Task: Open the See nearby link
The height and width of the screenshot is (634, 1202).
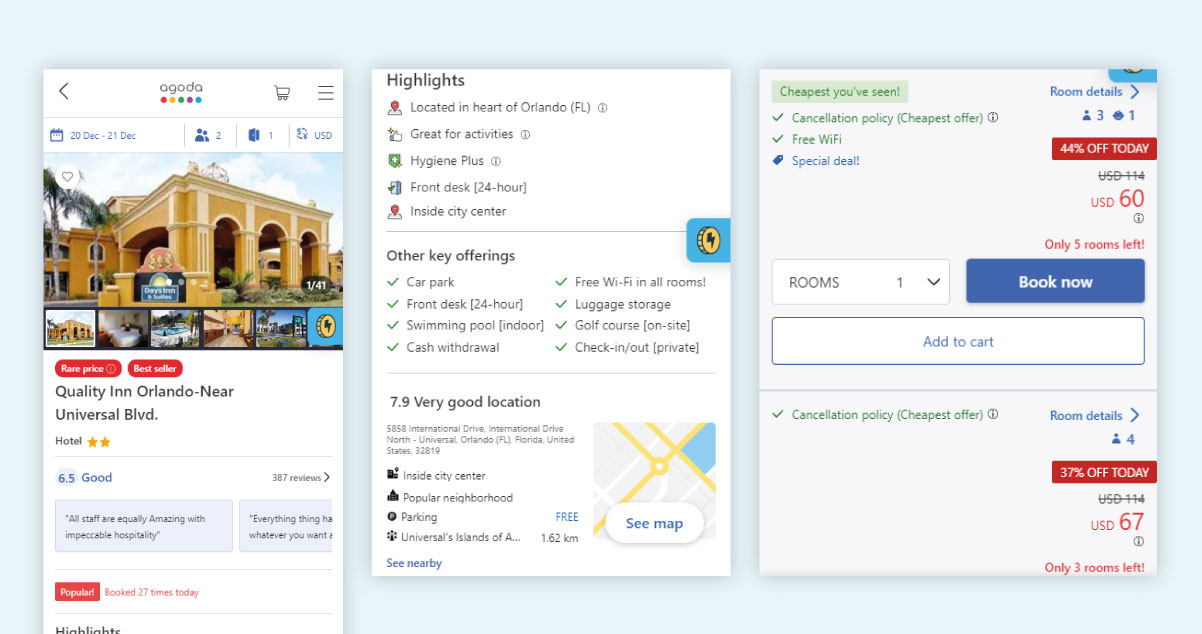Action: 414,563
